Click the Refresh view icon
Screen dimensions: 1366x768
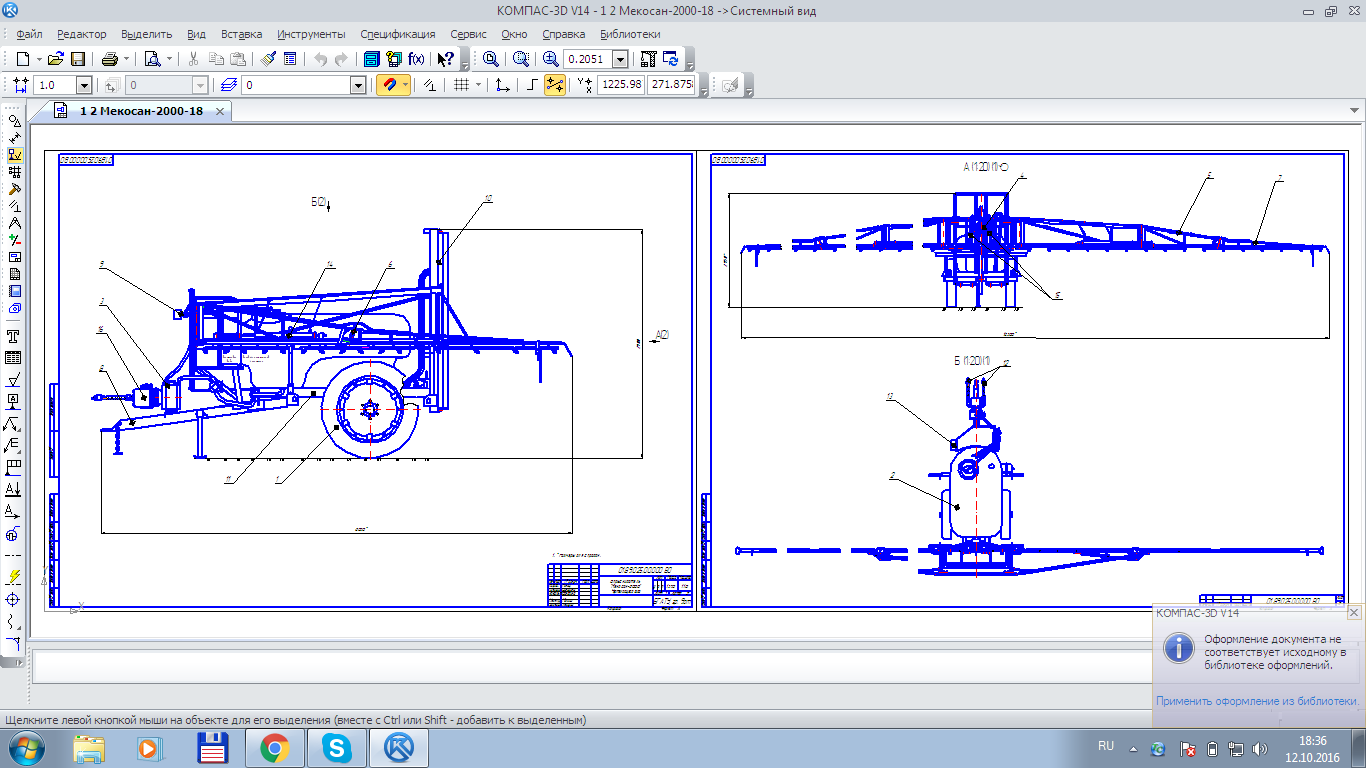click(670, 59)
